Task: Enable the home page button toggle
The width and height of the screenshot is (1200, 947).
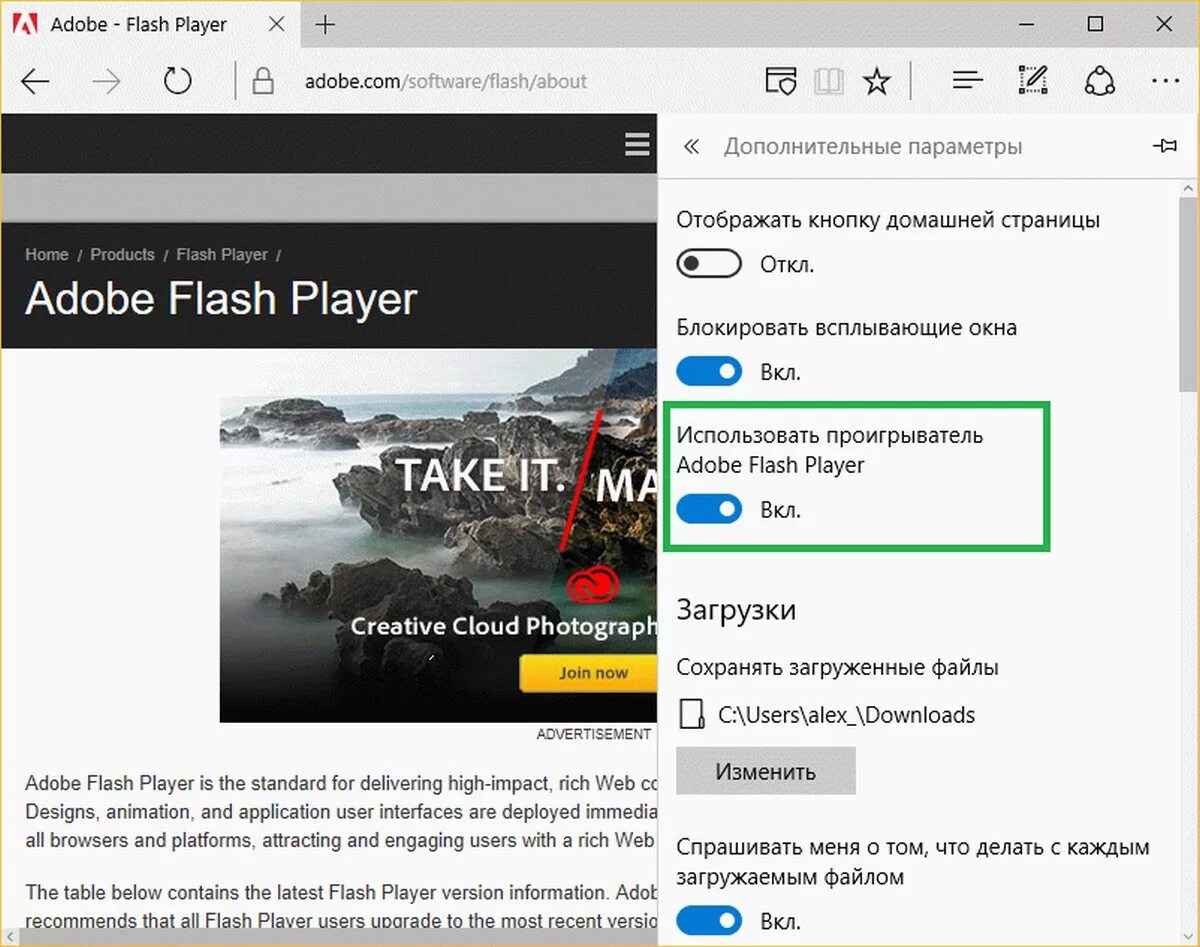Action: pos(708,263)
